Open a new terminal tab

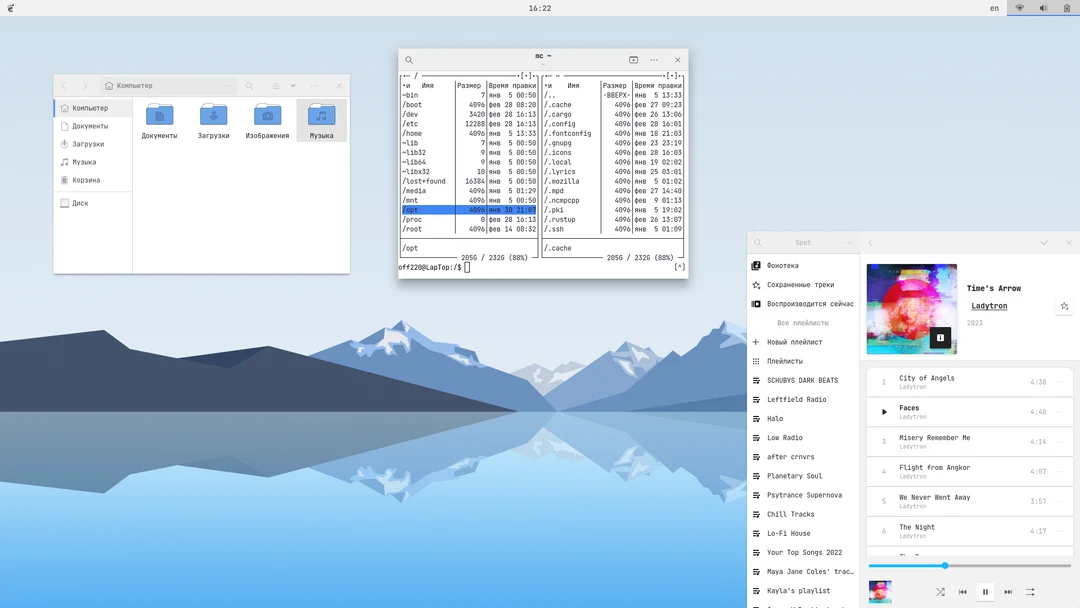click(632, 59)
